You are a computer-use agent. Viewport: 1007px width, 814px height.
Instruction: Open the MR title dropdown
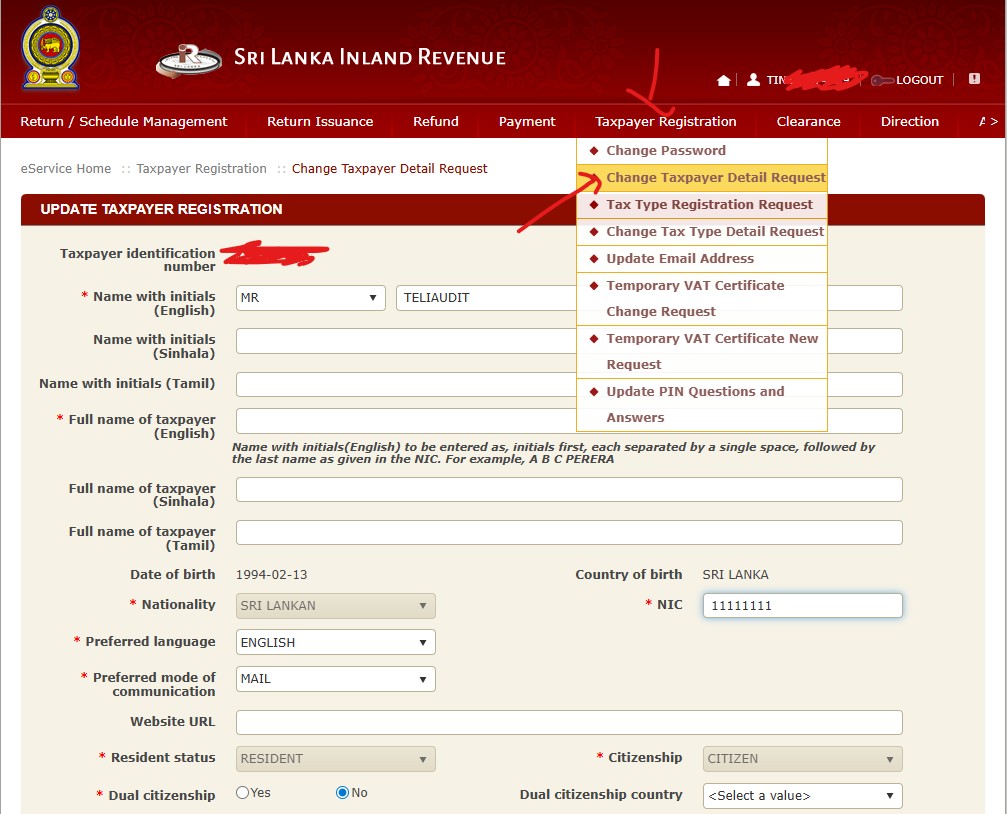pos(310,298)
